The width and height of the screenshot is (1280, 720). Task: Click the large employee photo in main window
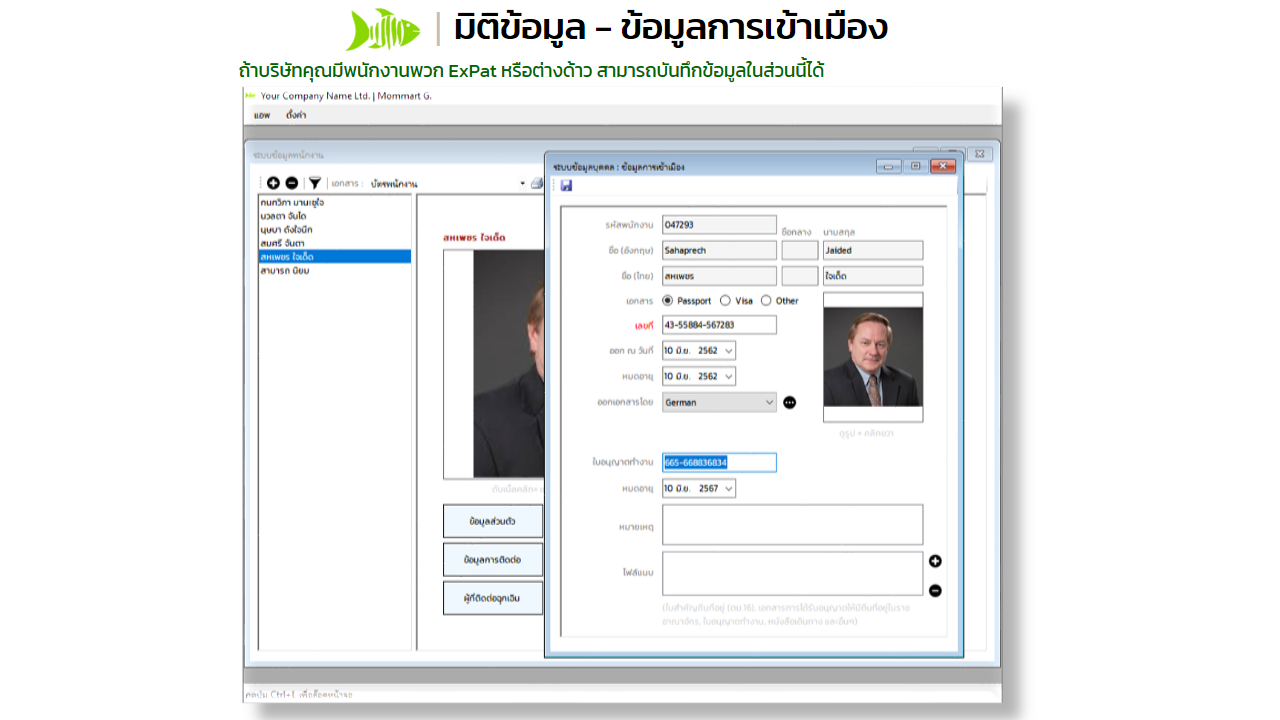tap(509, 364)
